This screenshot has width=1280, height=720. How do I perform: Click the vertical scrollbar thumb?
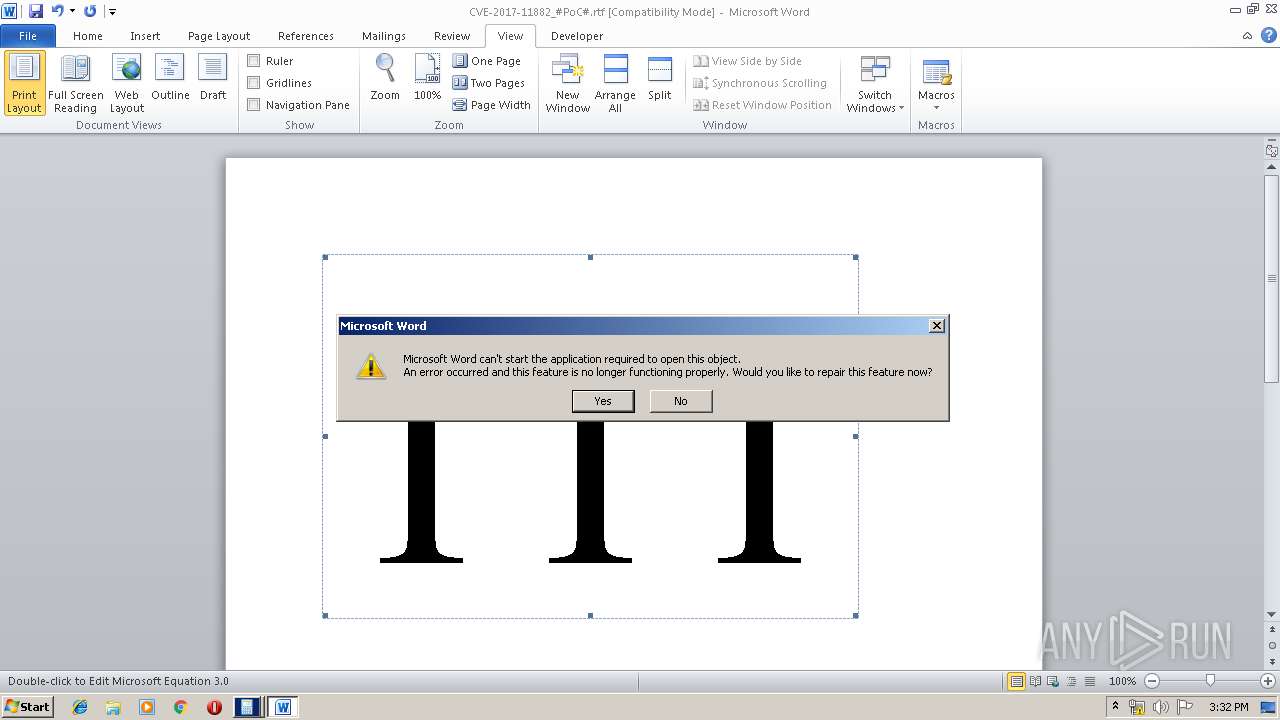point(1272,278)
